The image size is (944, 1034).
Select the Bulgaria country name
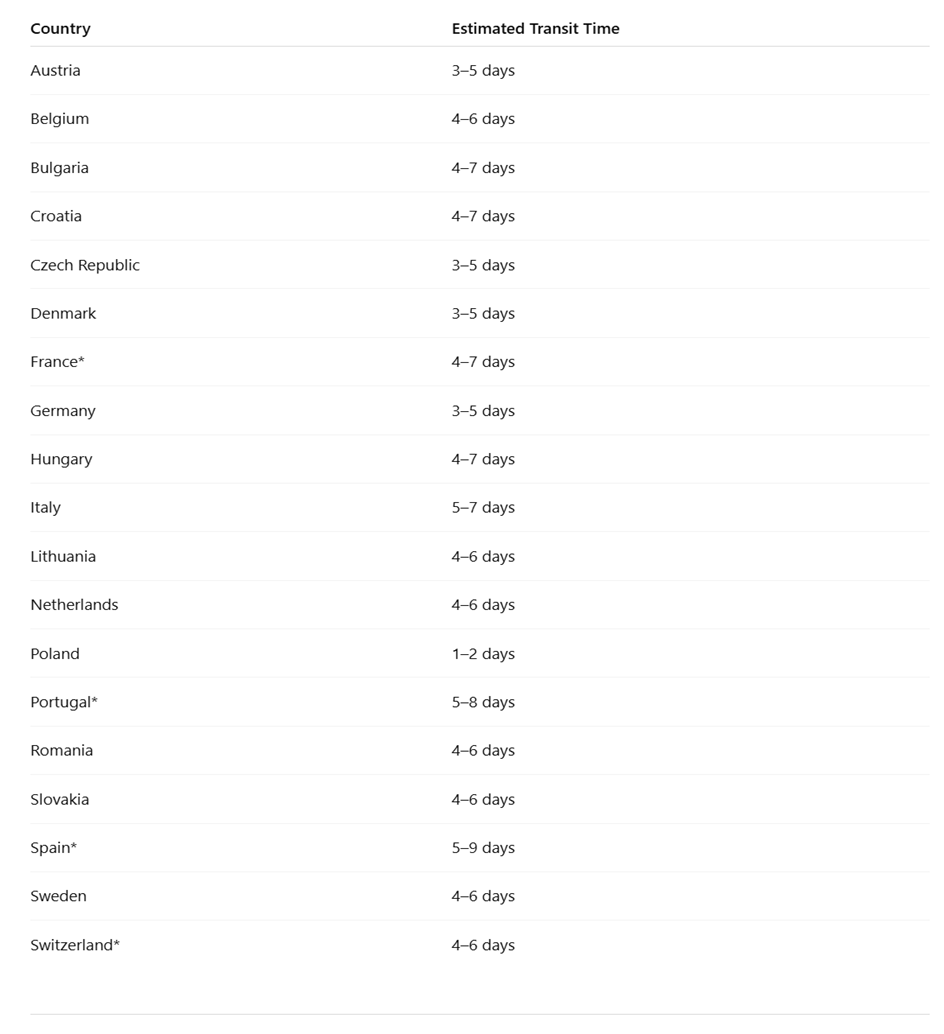59,168
